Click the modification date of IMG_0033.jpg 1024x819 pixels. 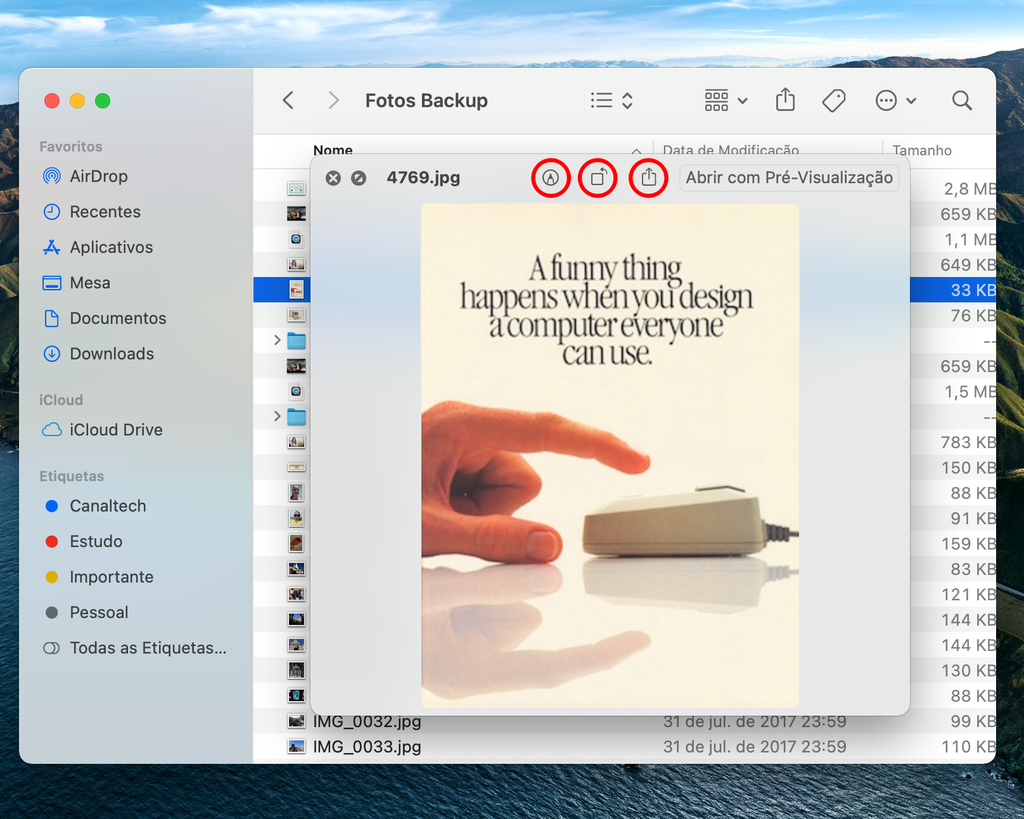pyautogui.click(x=754, y=747)
